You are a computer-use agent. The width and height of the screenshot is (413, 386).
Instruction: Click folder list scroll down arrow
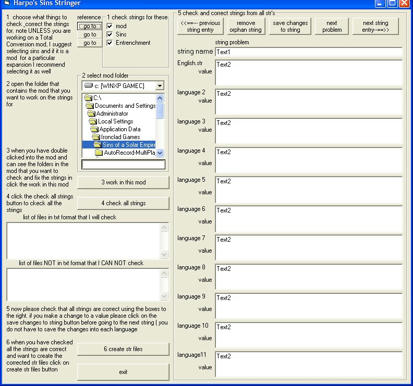[160, 153]
